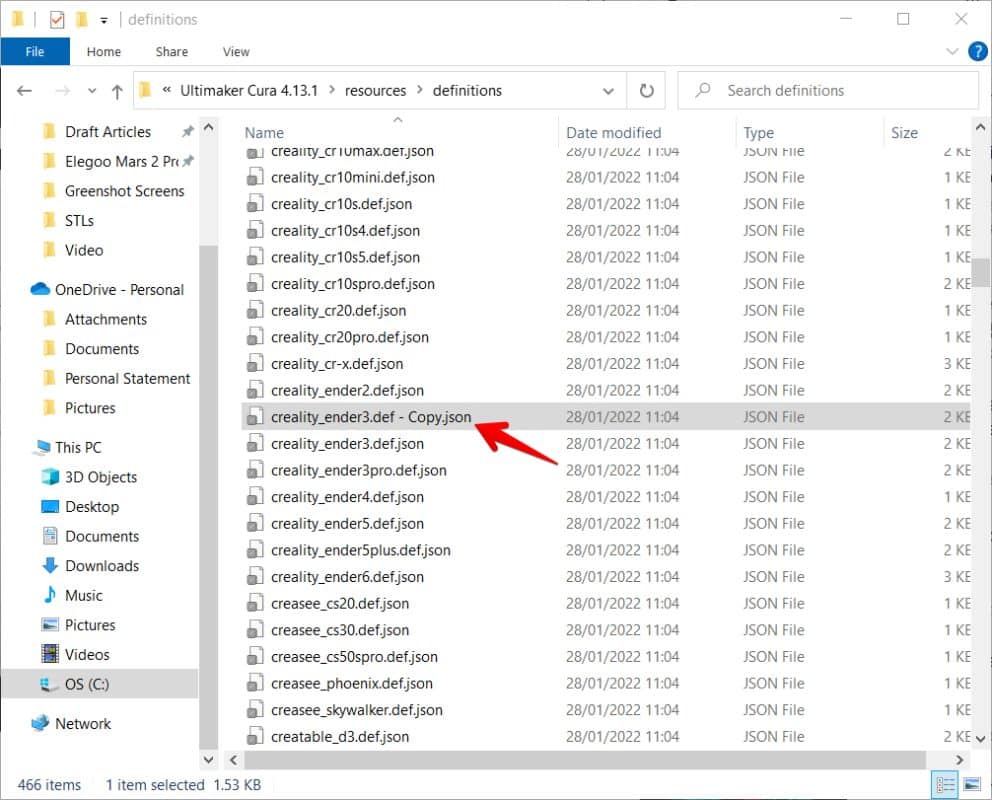Open Help with the question mark icon
This screenshot has width=992, height=800.
click(977, 51)
